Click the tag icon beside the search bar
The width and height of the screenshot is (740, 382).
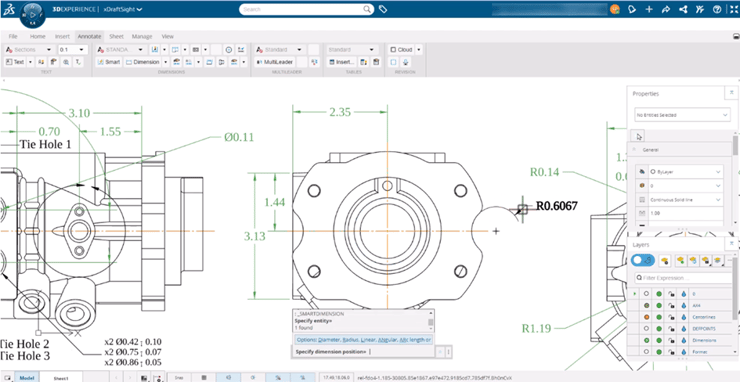(383, 9)
